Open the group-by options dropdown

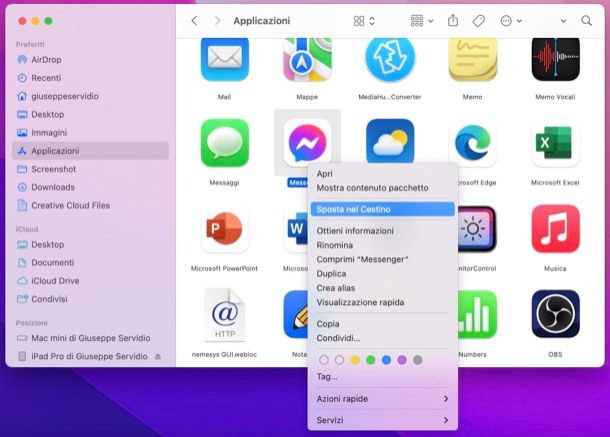click(x=422, y=21)
